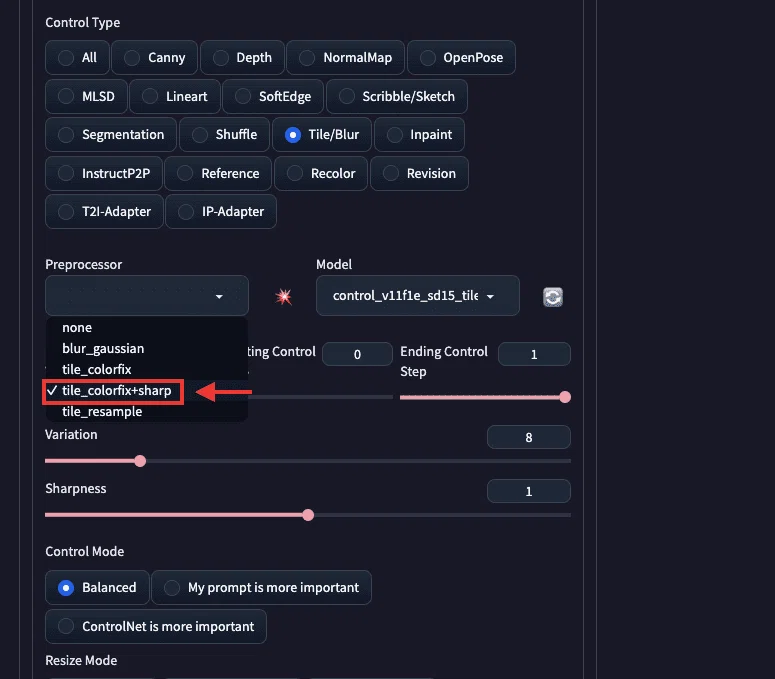The height and width of the screenshot is (679, 775).
Task: Choose tile_colorfix+sharp preprocessor option
Action: coord(147,391)
